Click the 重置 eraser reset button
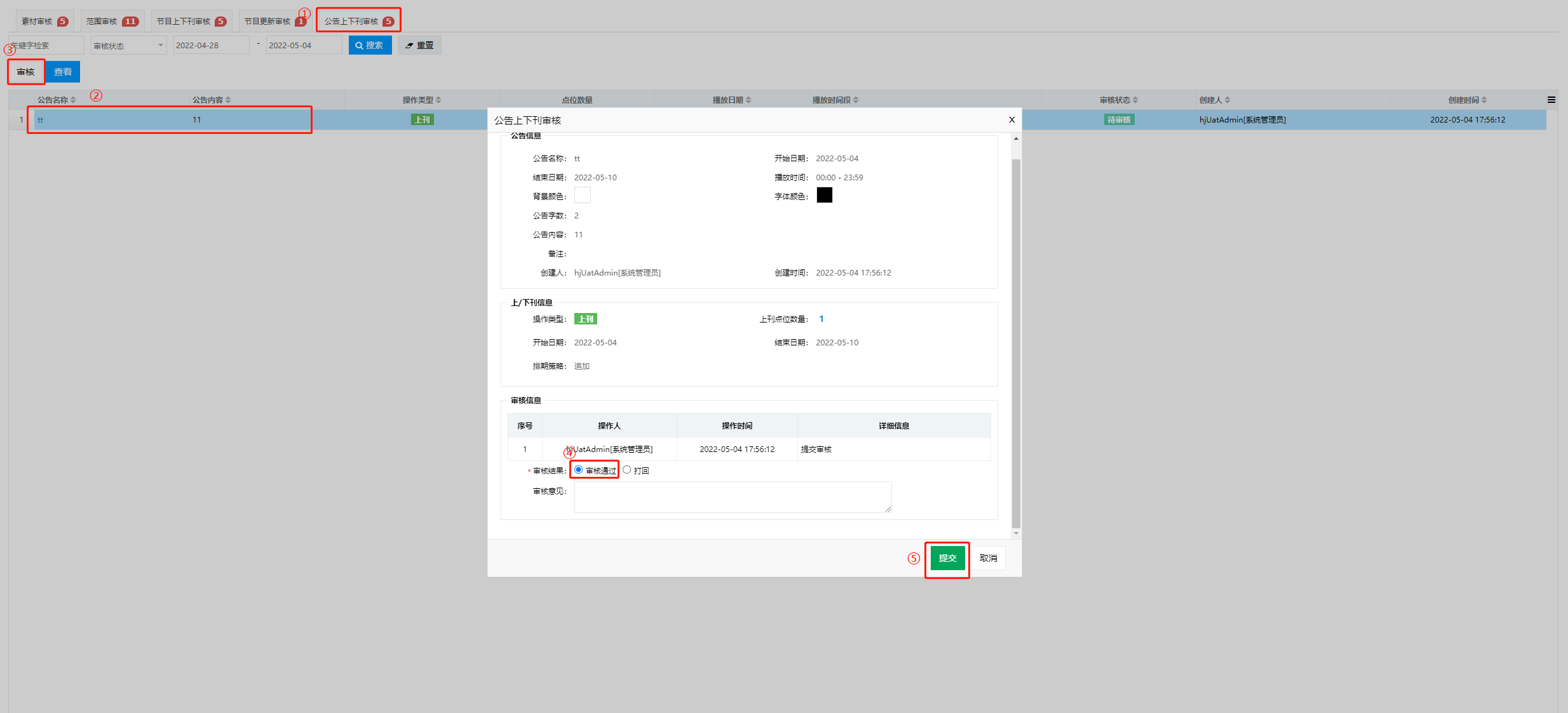1568x713 pixels. point(419,45)
